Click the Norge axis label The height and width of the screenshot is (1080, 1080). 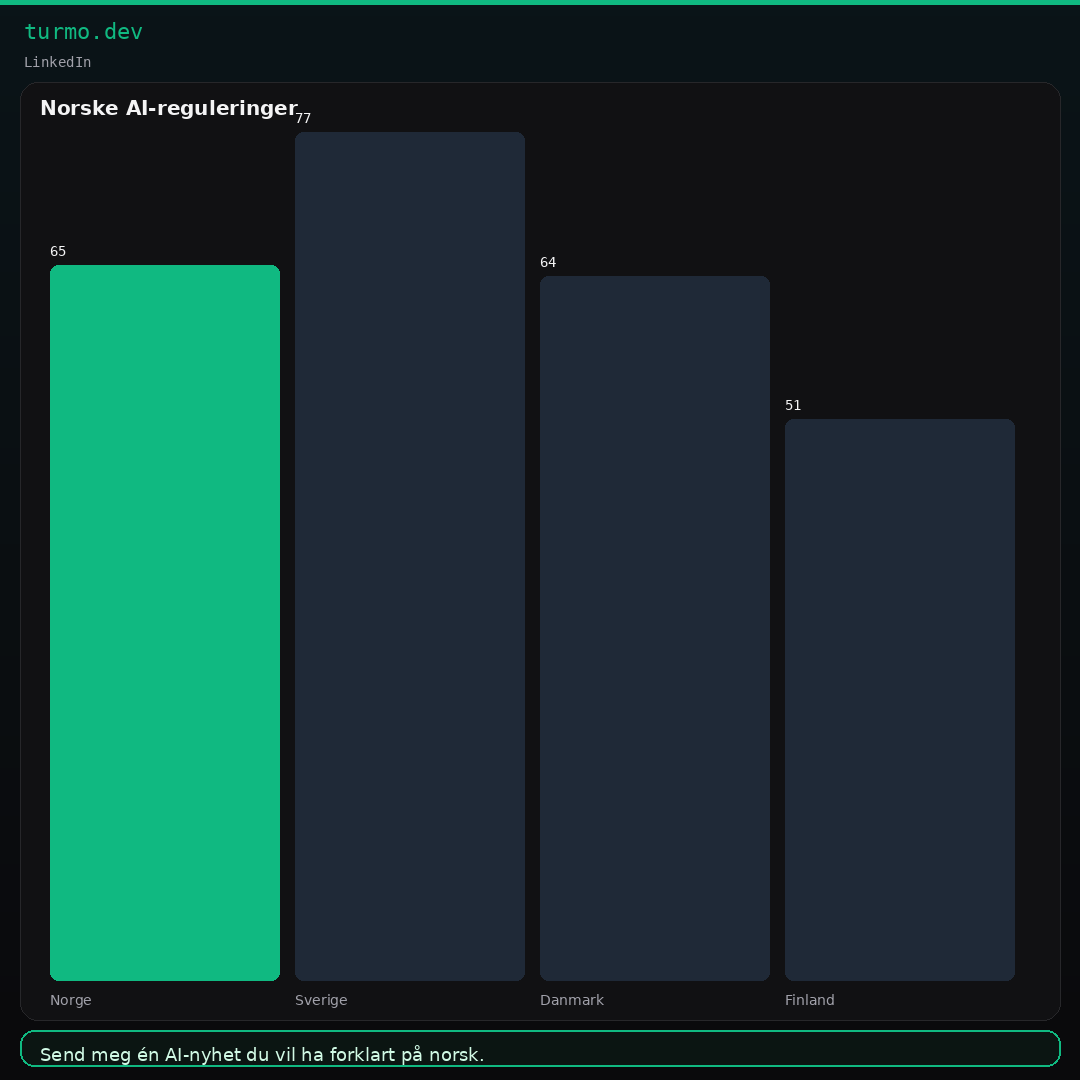(71, 1000)
